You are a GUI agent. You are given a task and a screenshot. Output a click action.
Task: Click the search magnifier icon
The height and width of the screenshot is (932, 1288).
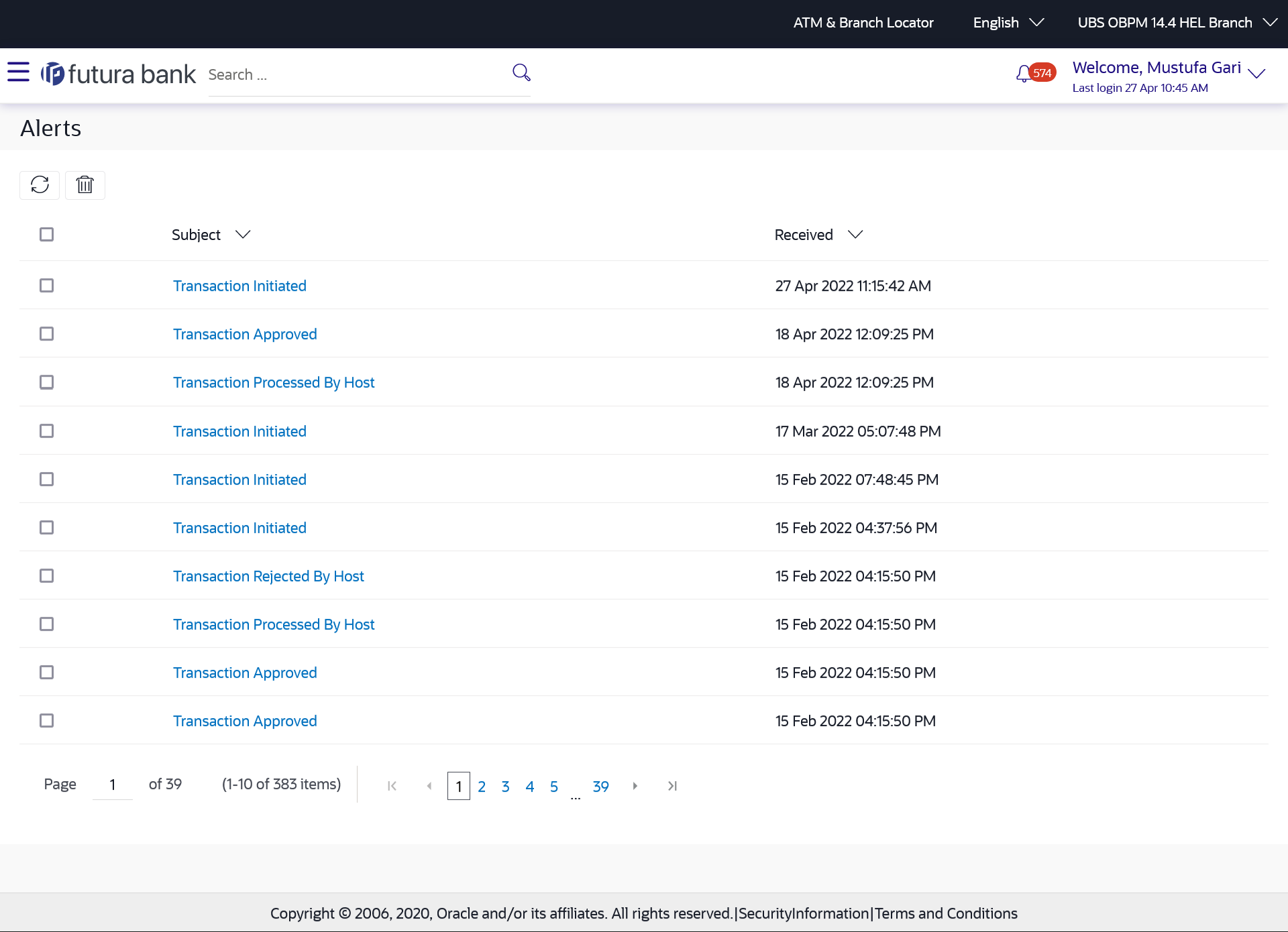(x=521, y=72)
